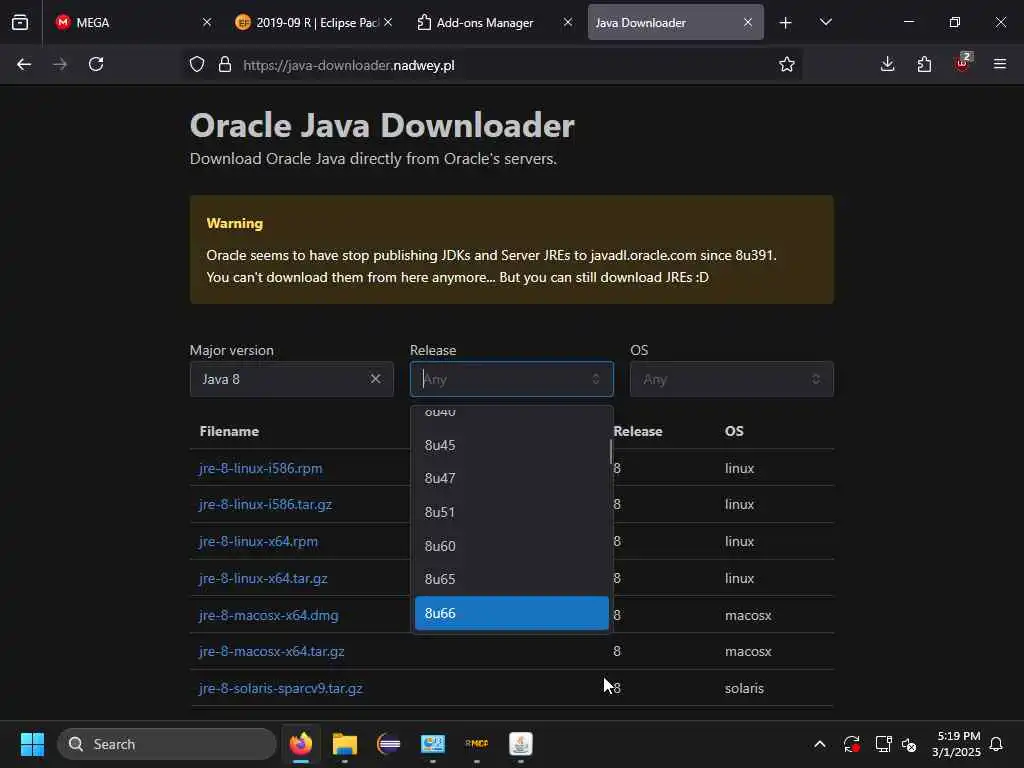
Task: Choose release 8u60 from list
Action: click(511, 546)
